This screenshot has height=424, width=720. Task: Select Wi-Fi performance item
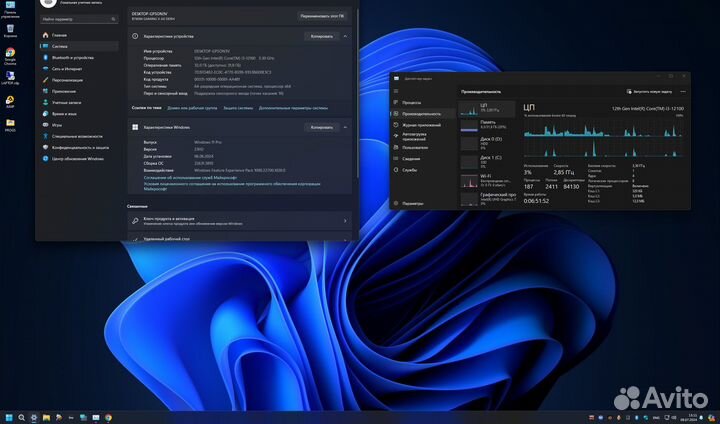pos(487,180)
